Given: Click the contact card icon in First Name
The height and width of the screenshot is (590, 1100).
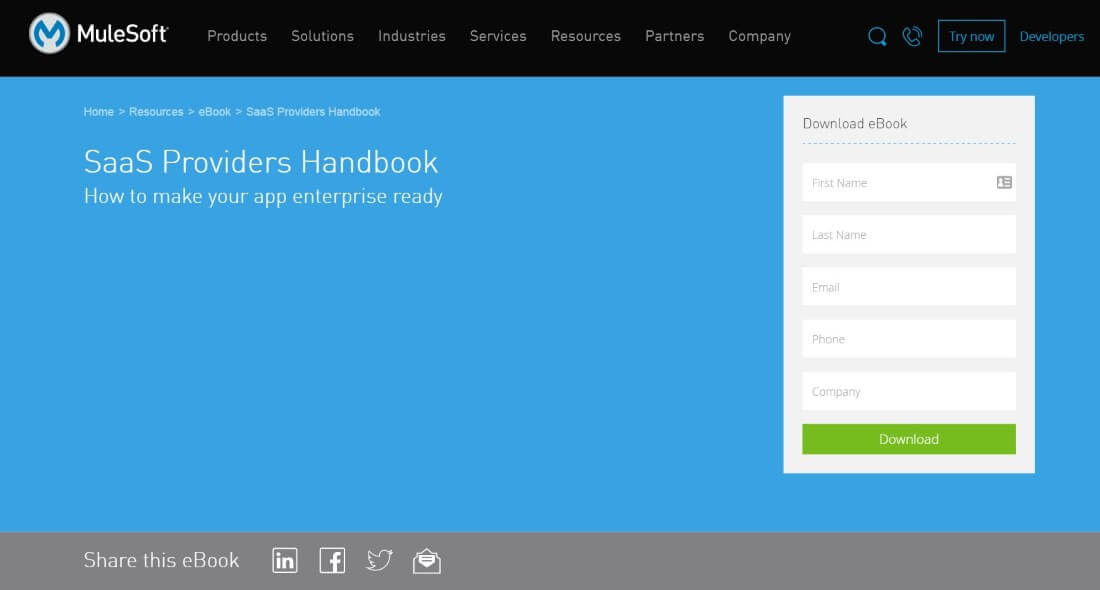Looking at the screenshot, I should coord(1002,182).
